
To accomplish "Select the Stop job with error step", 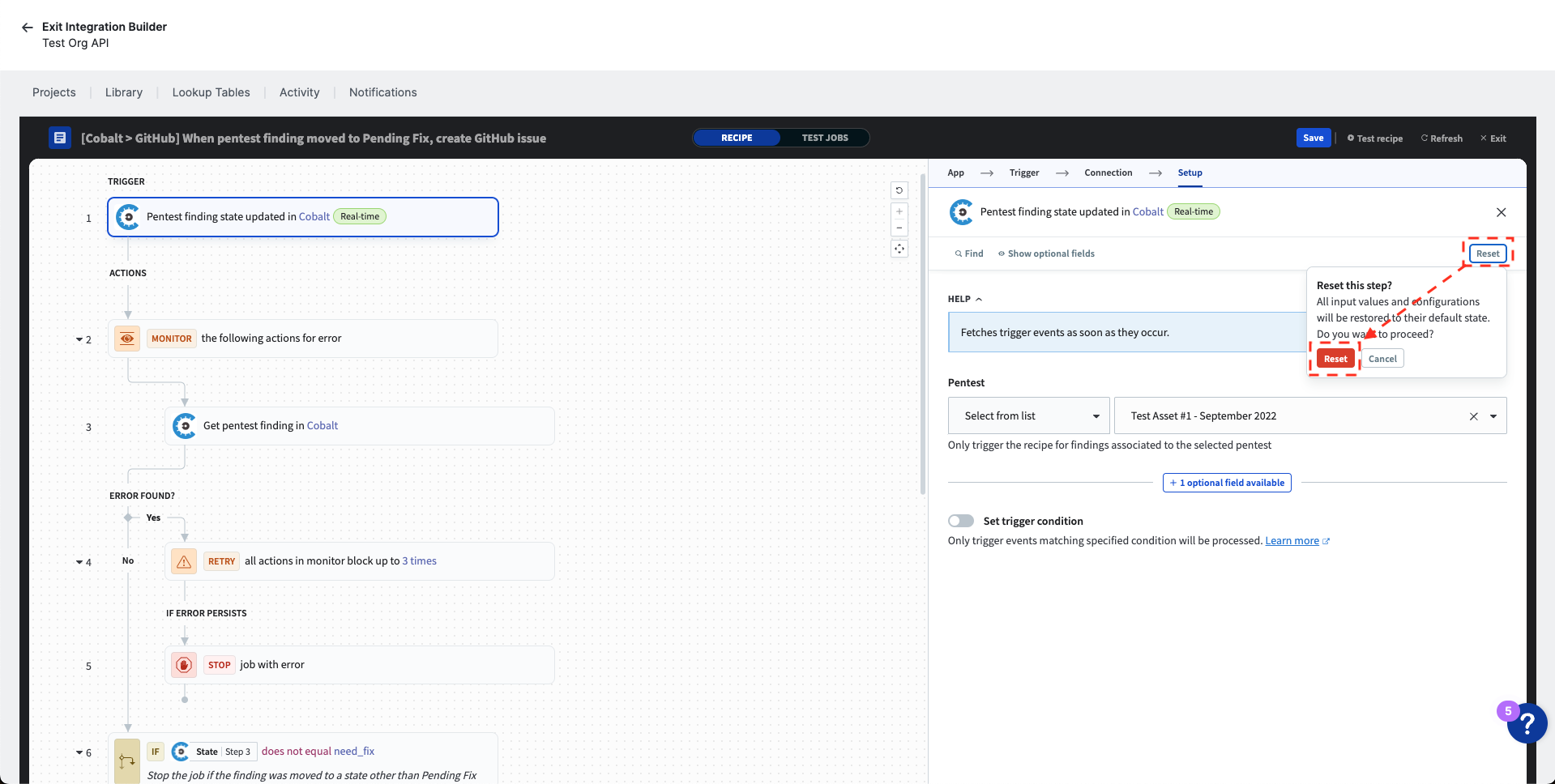I will point(360,665).
